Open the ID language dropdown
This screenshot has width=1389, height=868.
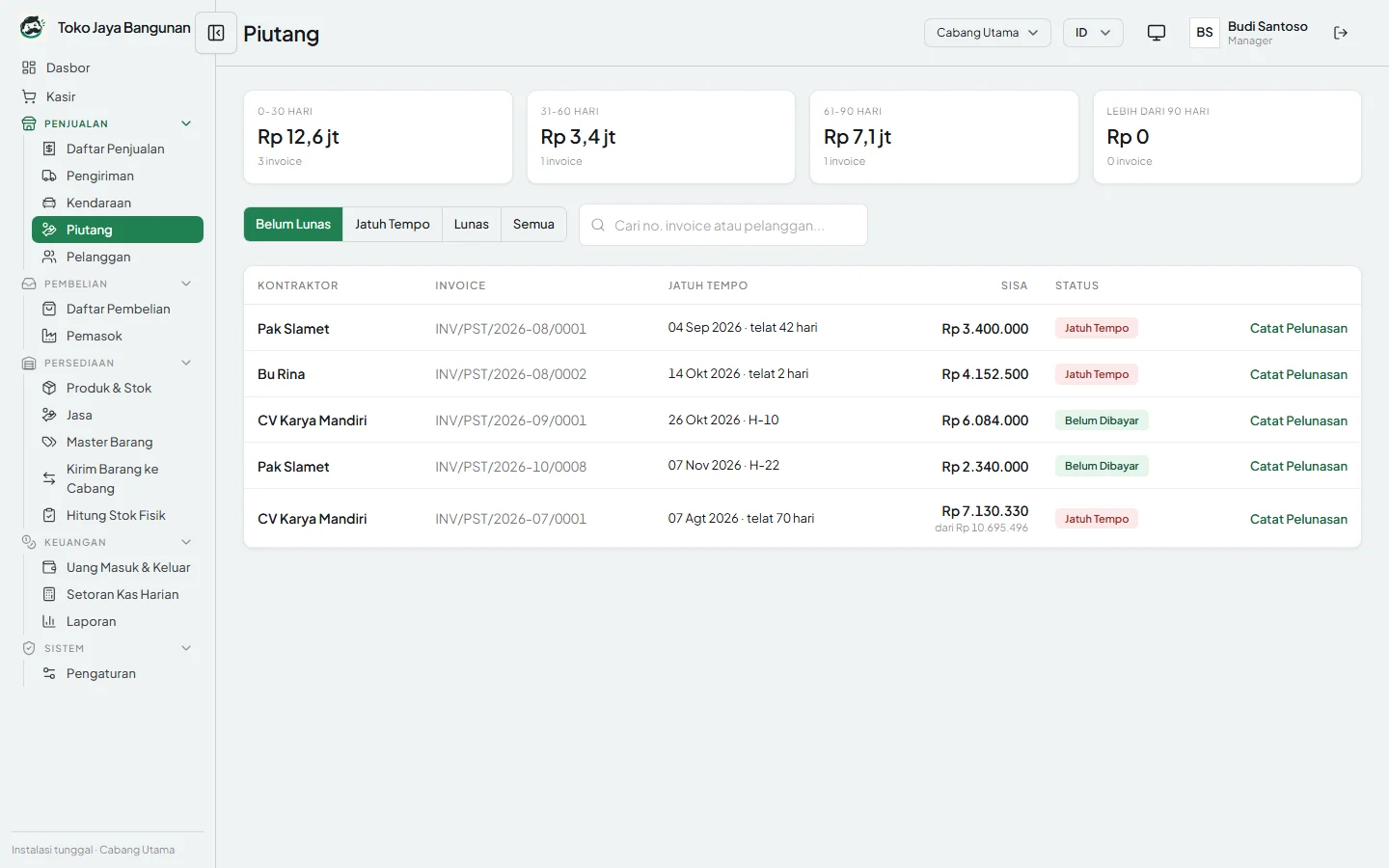pyautogui.click(x=1093, y=33)
